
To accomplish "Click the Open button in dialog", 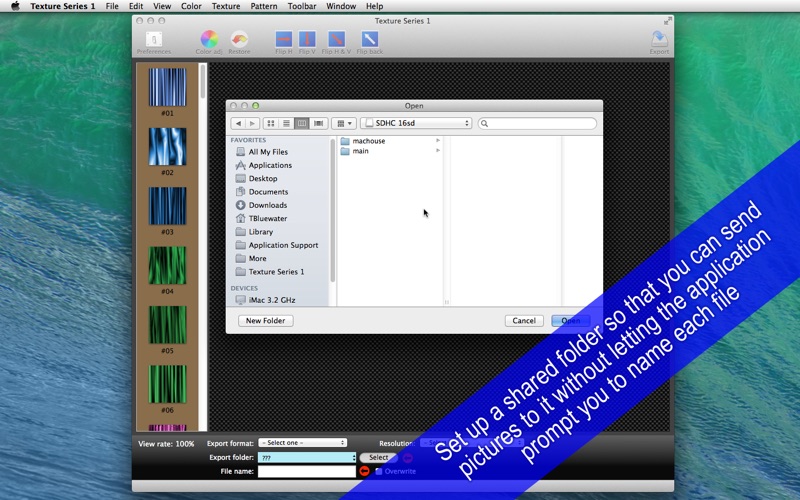I will click(x=570, y=321).
